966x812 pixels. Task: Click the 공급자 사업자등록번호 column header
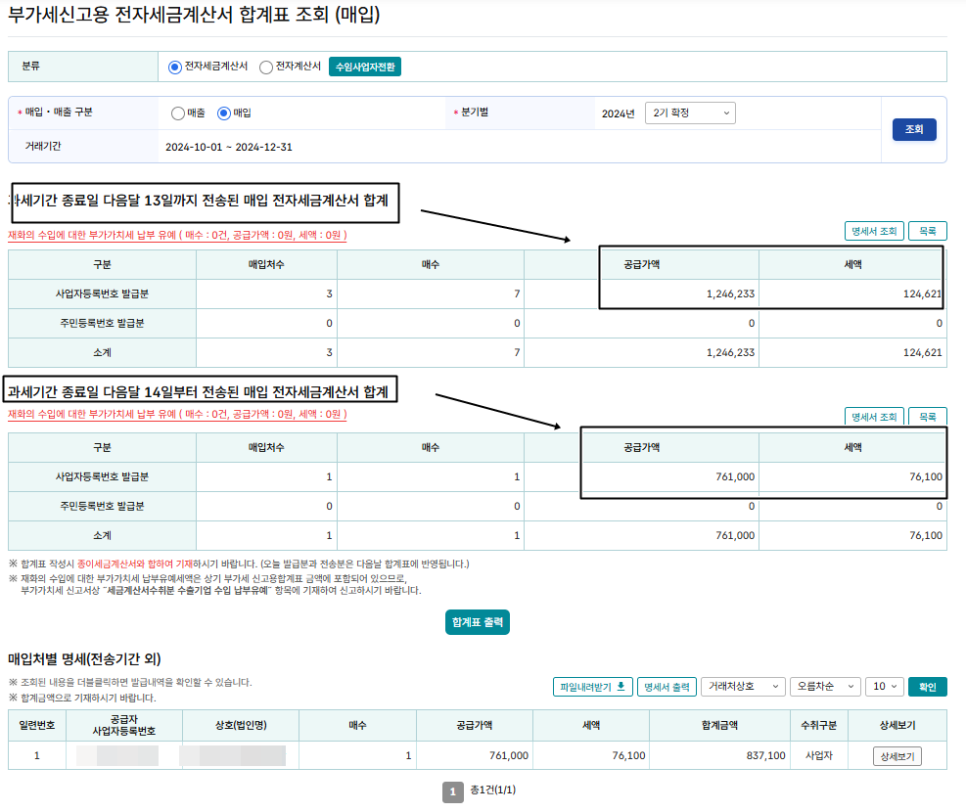tap(124, 725)
